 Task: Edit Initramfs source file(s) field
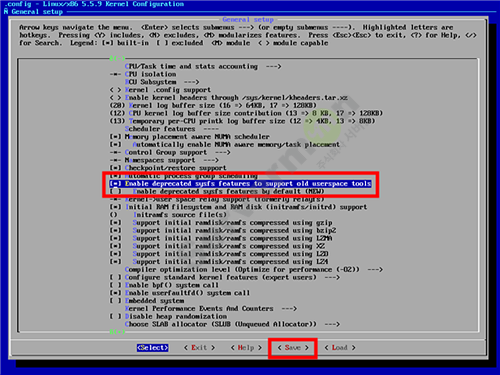tap(168, 215)
